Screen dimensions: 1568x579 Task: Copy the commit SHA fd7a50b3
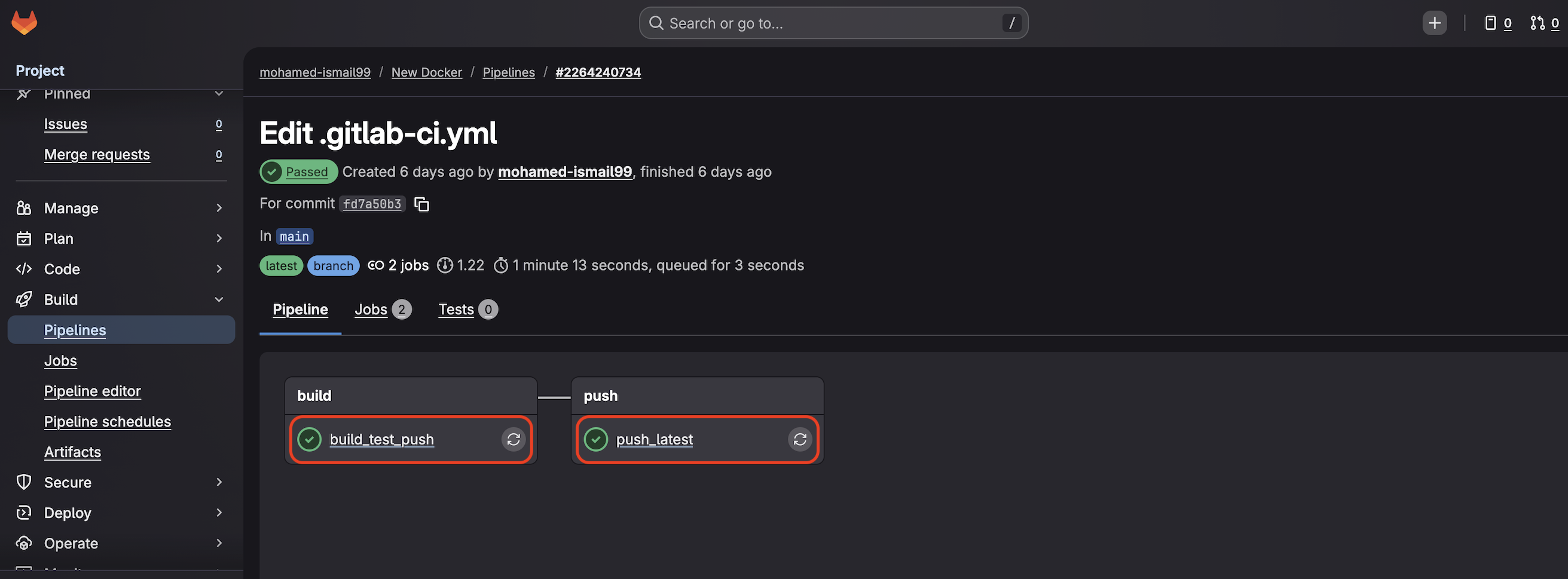(x=422, y=204)
